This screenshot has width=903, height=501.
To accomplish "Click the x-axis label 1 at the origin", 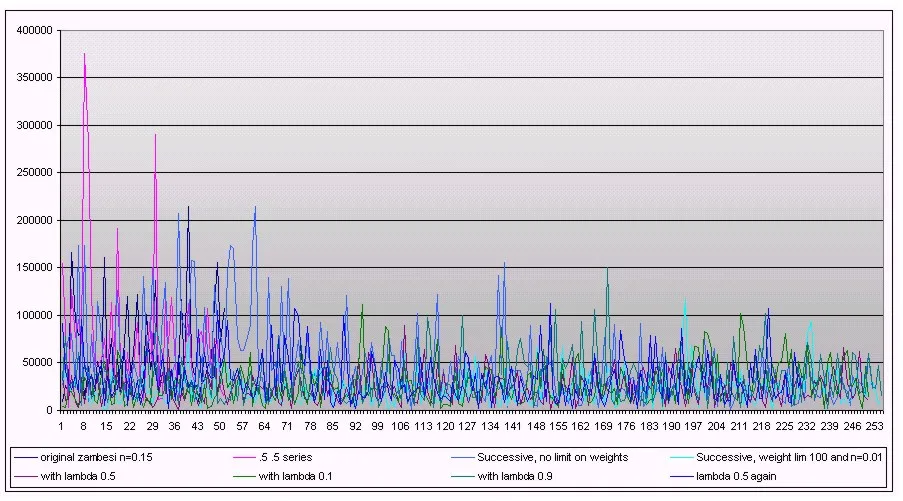I will click(61, 425).
